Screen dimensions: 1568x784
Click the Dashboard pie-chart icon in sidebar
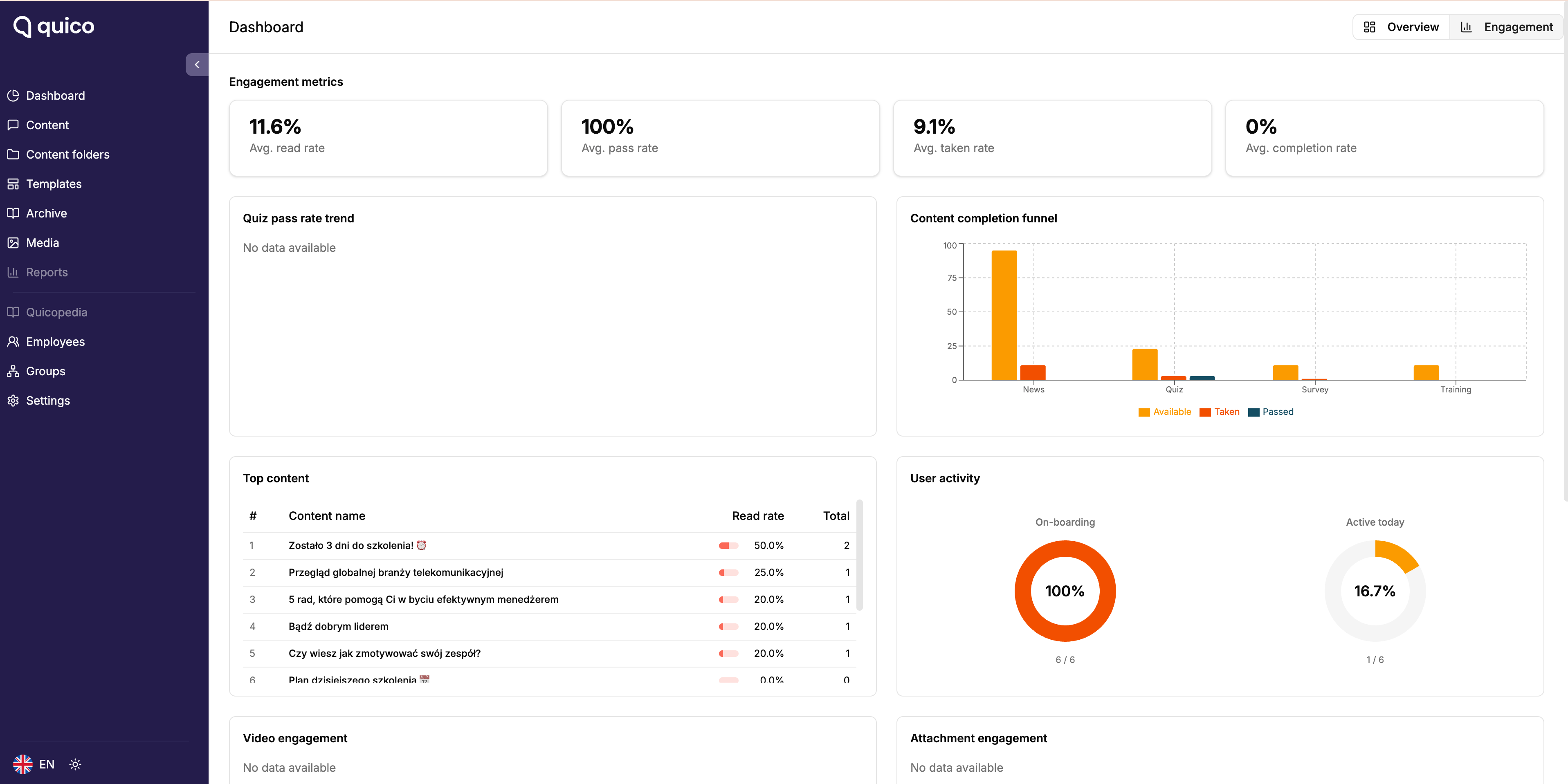click(13, 96)
